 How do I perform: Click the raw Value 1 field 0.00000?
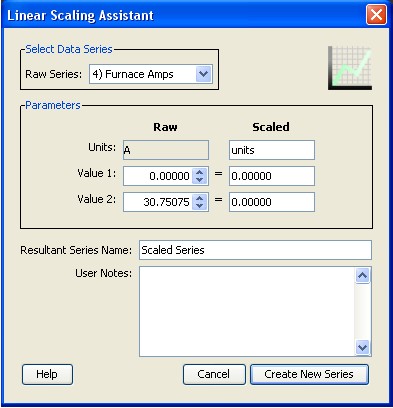[158, 176]
